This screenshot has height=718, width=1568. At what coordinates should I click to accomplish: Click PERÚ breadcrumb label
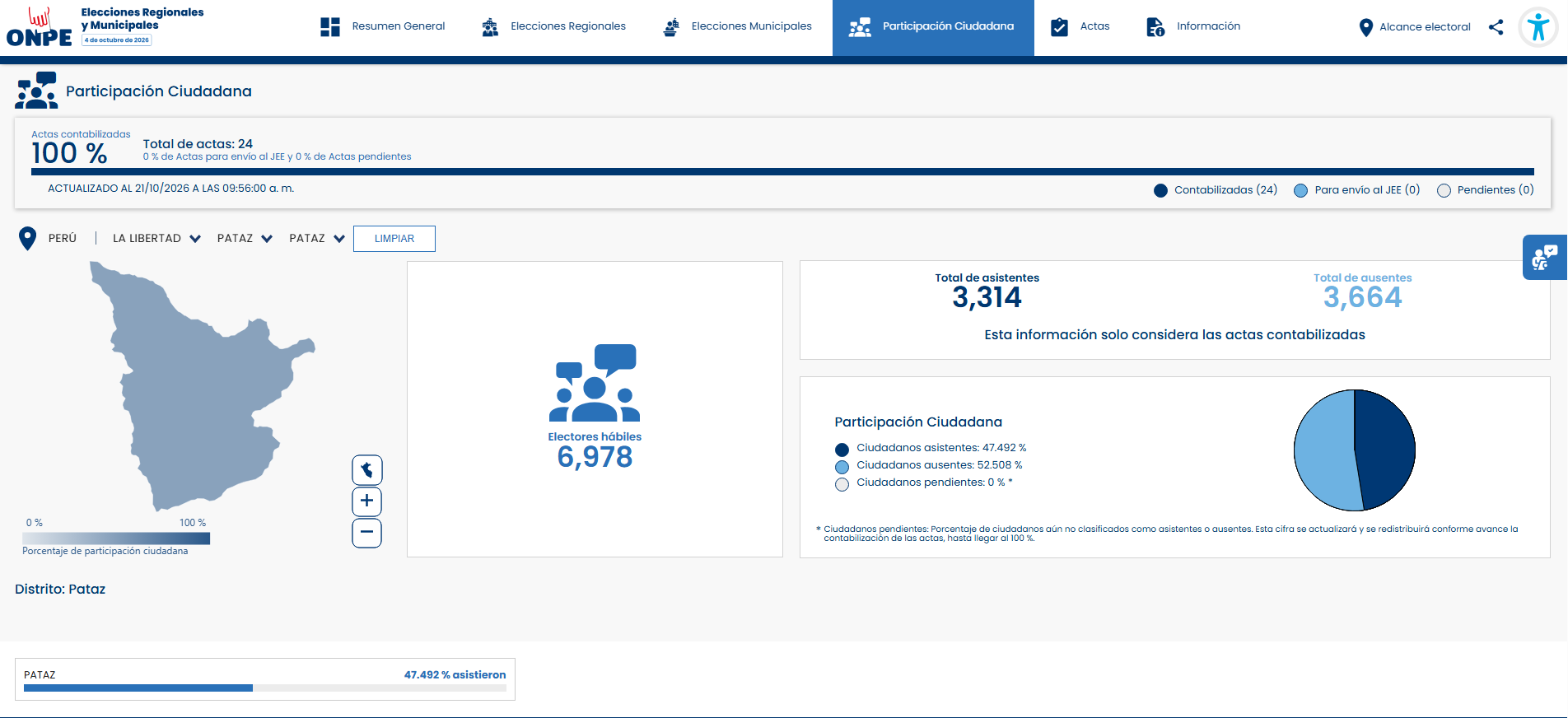(x=63, y=238)
